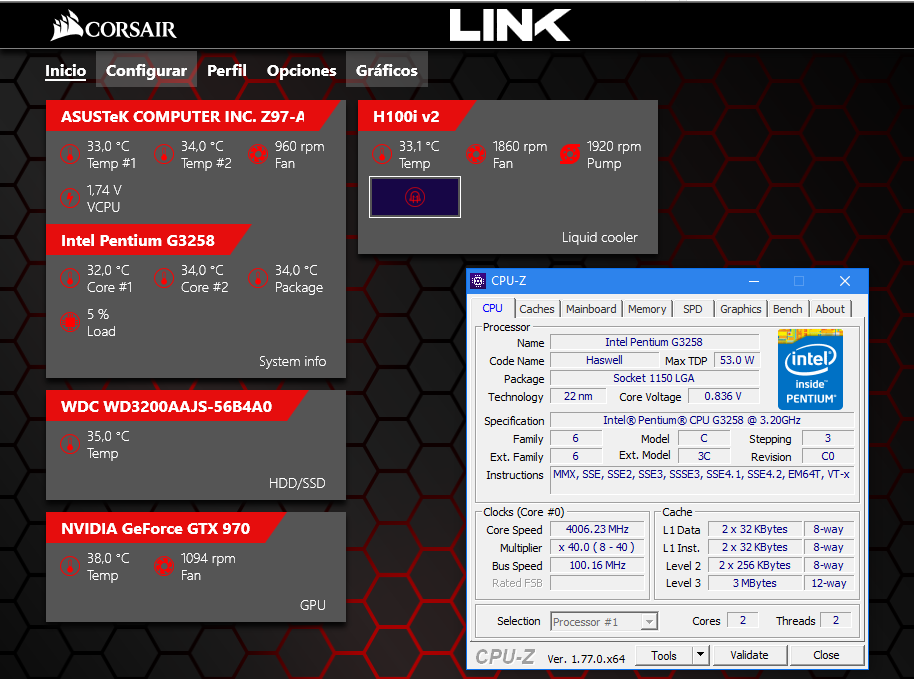Minimize the CPU-Z window
This screenshot has height=679, width=914.
click(x=754, y=281)
